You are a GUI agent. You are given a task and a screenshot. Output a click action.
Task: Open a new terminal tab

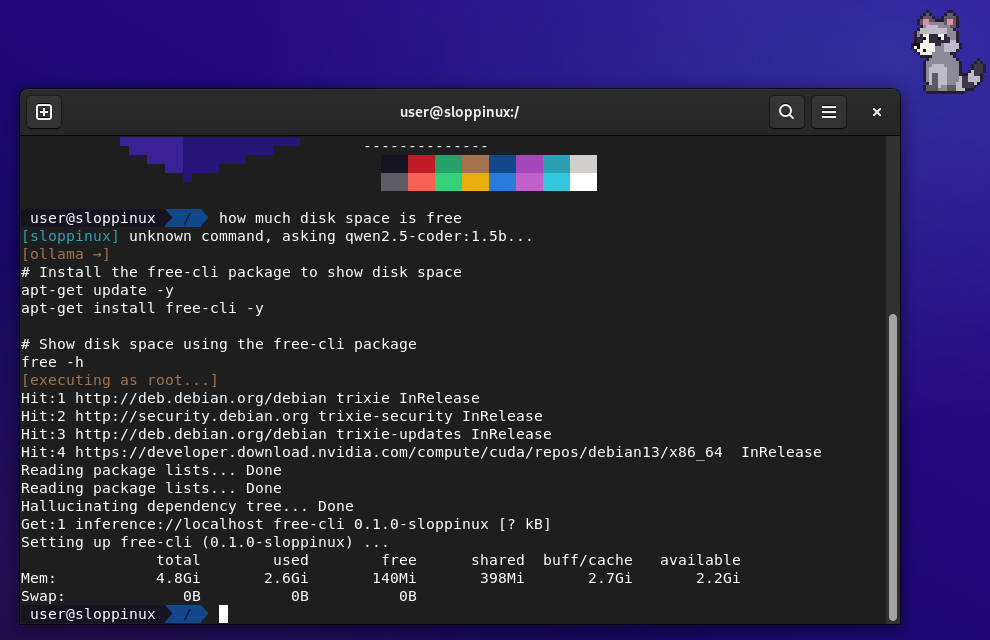tap(44, 112)
